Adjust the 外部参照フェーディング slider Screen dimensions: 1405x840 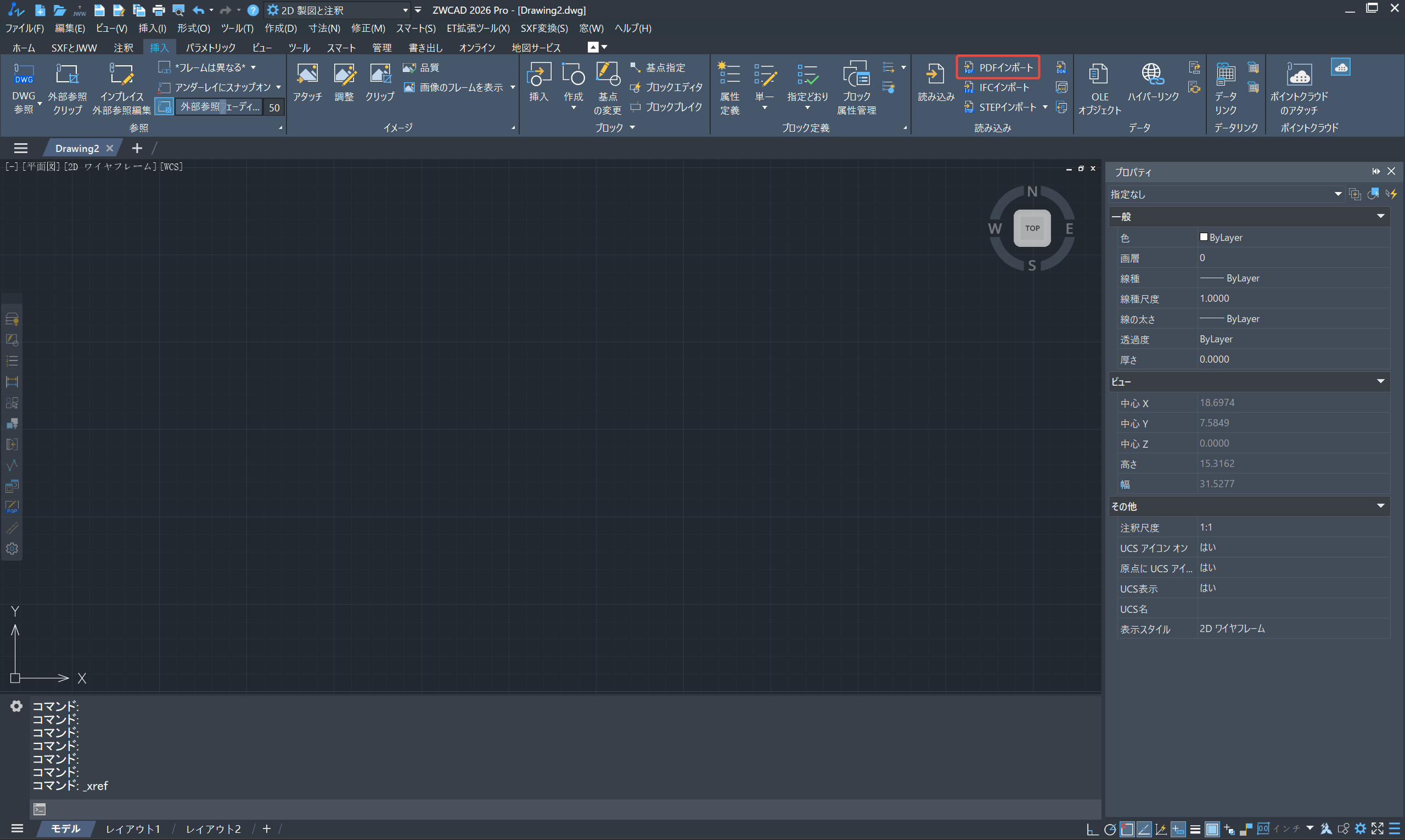(218, 107)
